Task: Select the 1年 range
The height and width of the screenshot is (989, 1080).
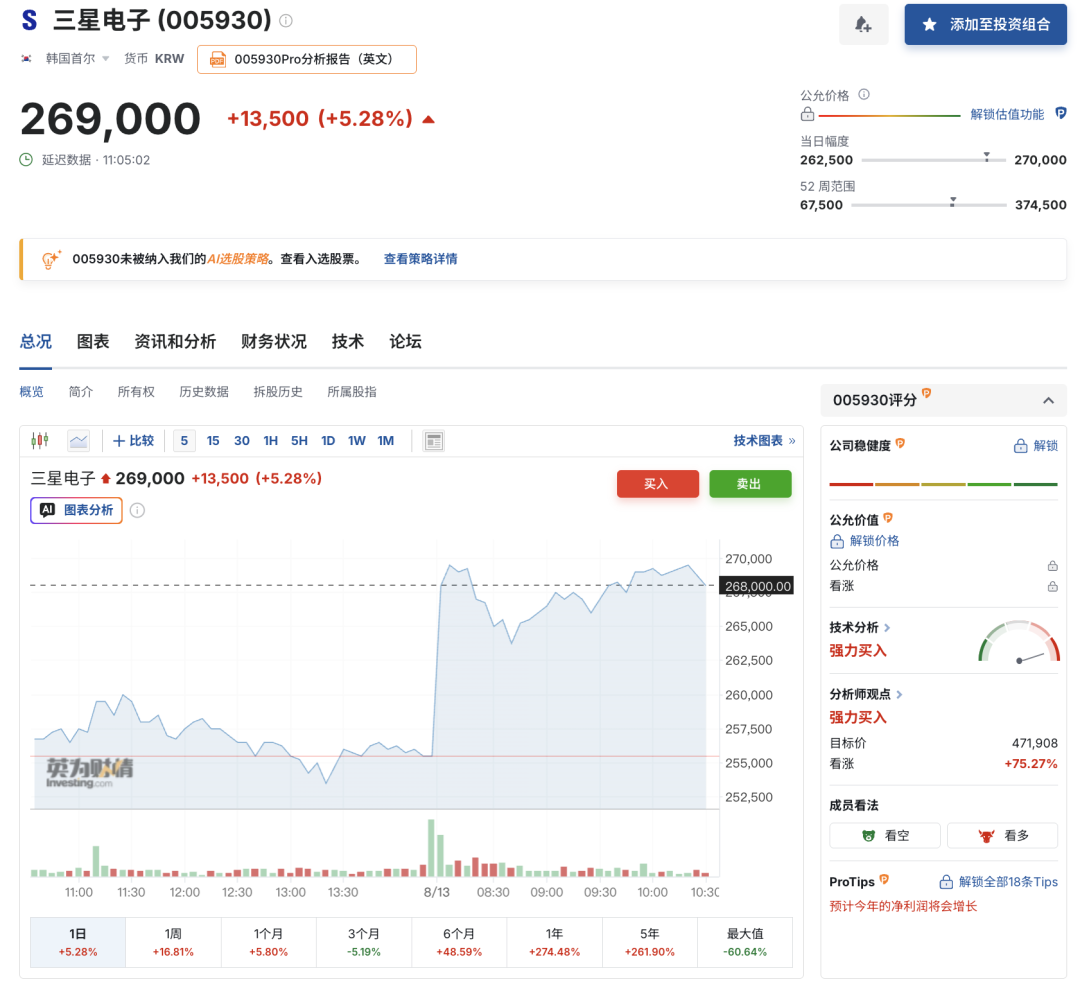Action: 554,942
